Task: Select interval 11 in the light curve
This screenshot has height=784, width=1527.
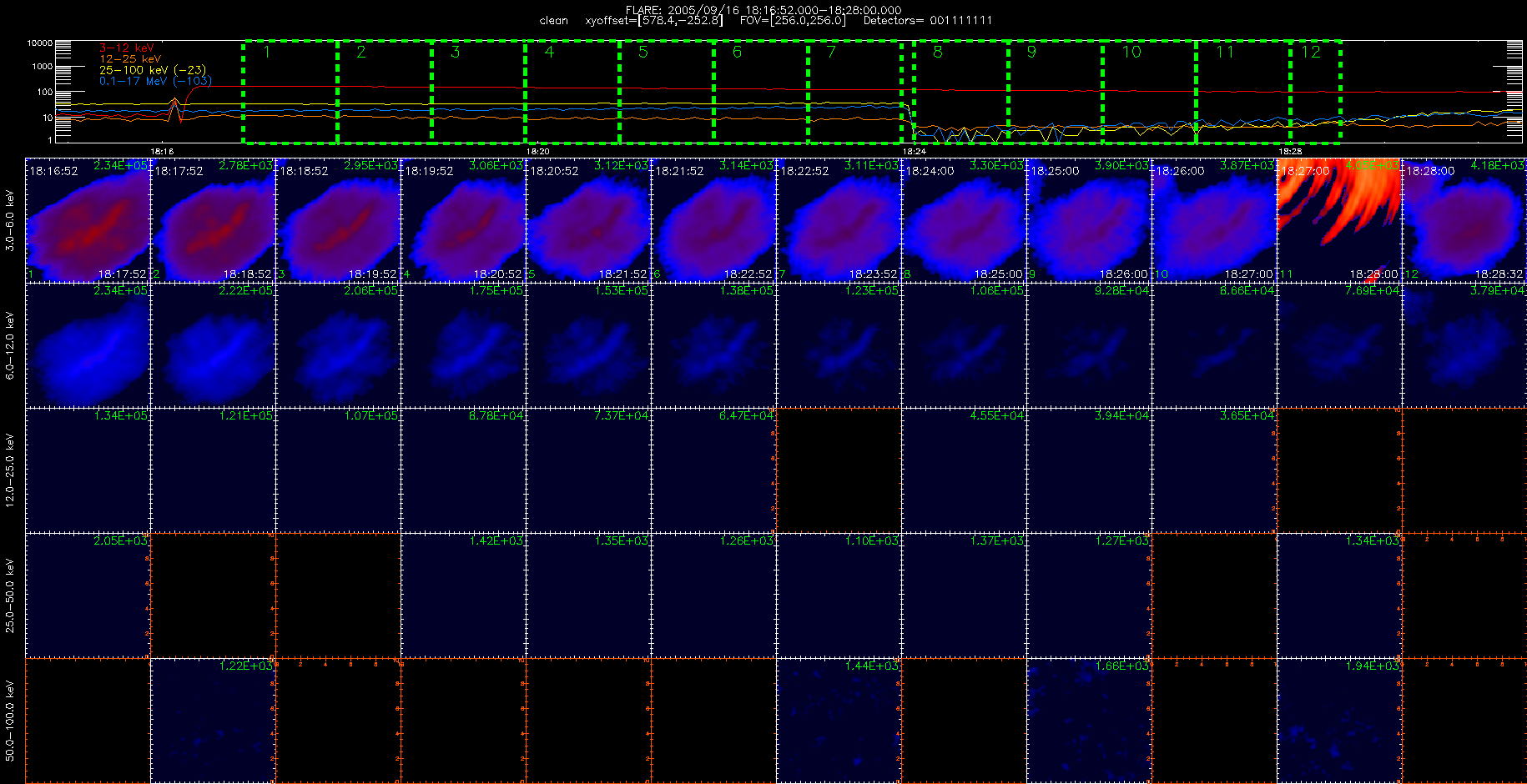Action: (1243, 92)
